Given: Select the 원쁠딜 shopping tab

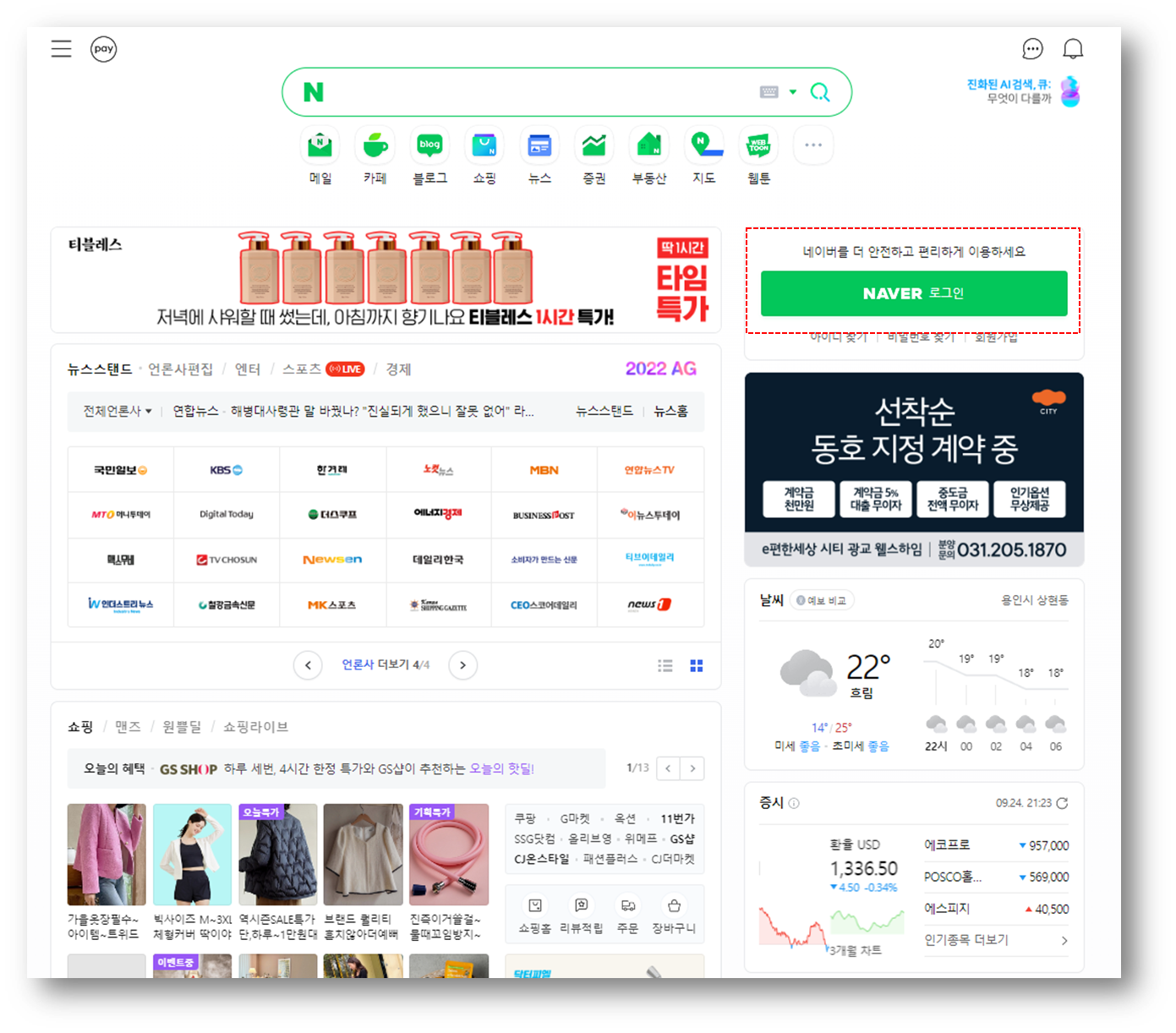Looking at the screenshot, I should 182,727.
